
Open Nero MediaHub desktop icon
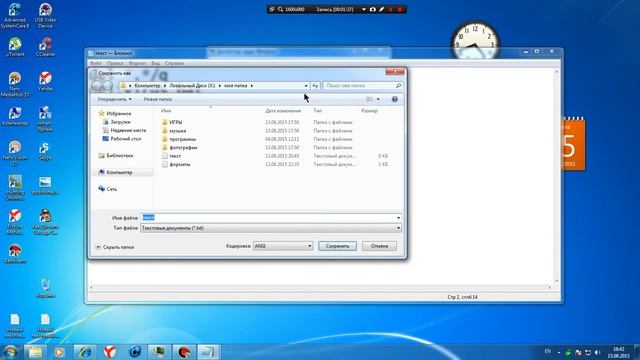click(x=15, y=84)
